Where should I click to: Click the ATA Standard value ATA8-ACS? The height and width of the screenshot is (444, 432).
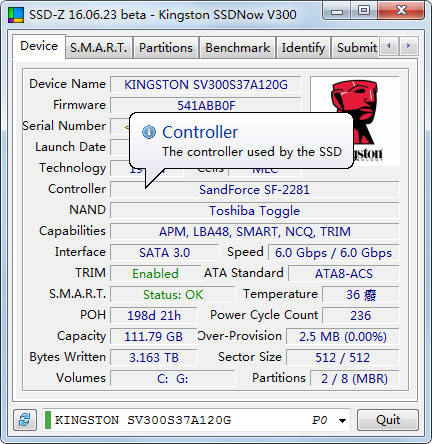(344, 274)
